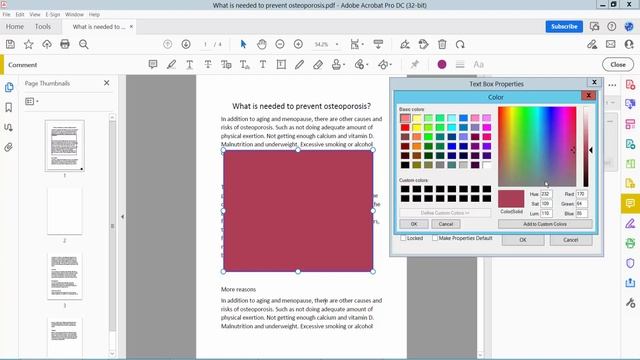Toggle the Locked checkbox

pyautogui.click(x=403, y=238)
